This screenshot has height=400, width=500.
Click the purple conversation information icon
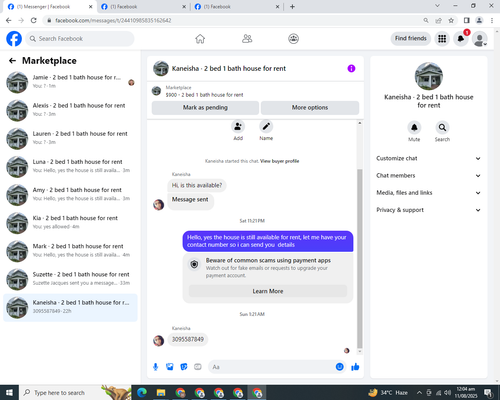pos(351,69)
